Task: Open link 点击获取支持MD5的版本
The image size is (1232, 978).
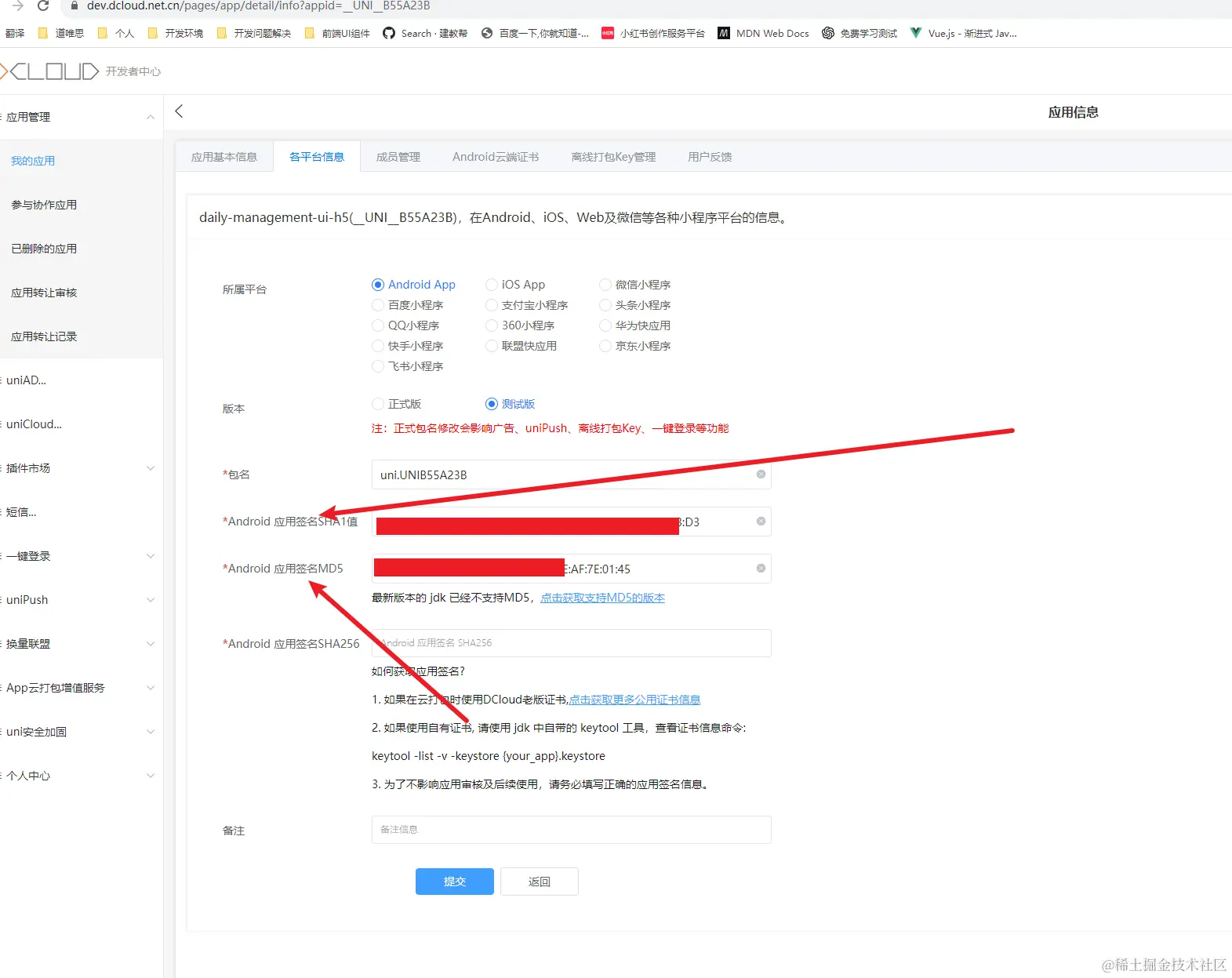Action: pos(602,598)
